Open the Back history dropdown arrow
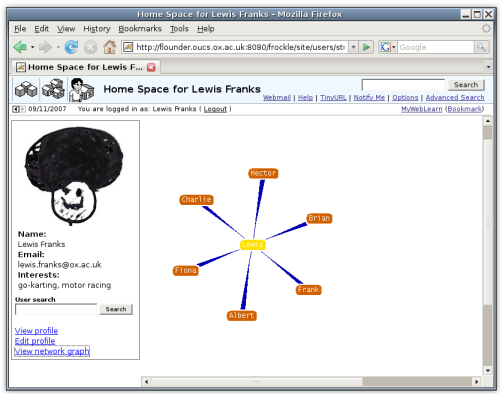 32,47
